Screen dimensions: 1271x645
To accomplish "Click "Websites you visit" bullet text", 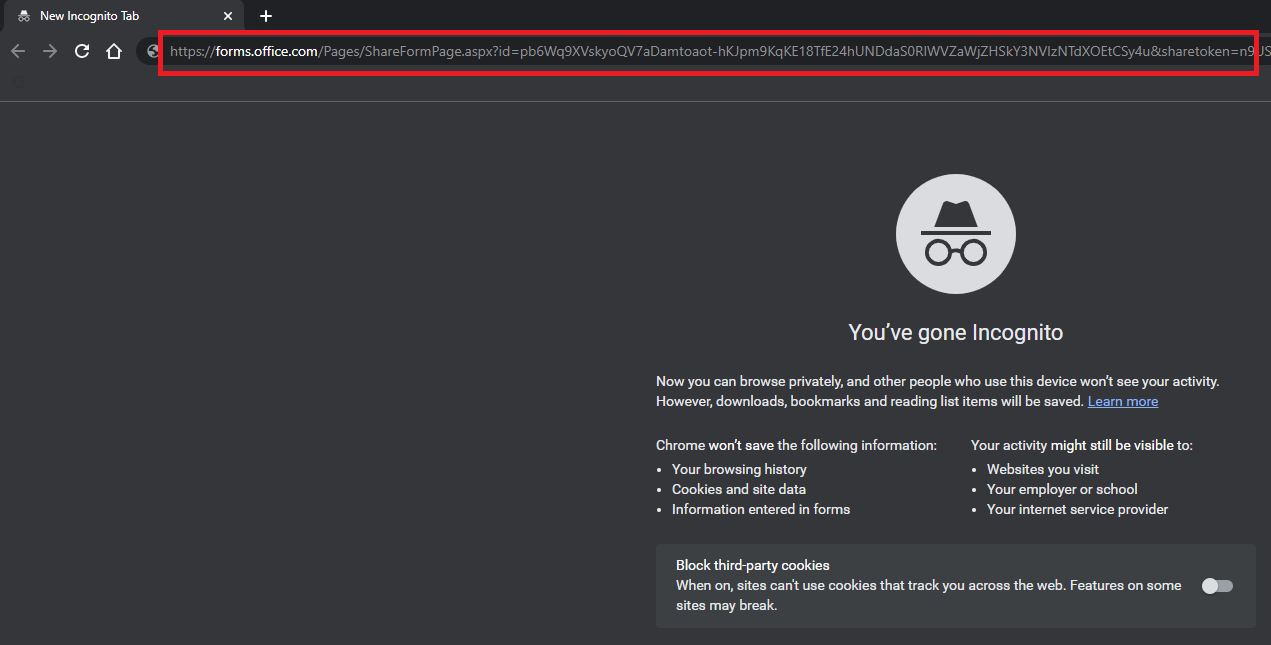I will tap(1043, 469).
